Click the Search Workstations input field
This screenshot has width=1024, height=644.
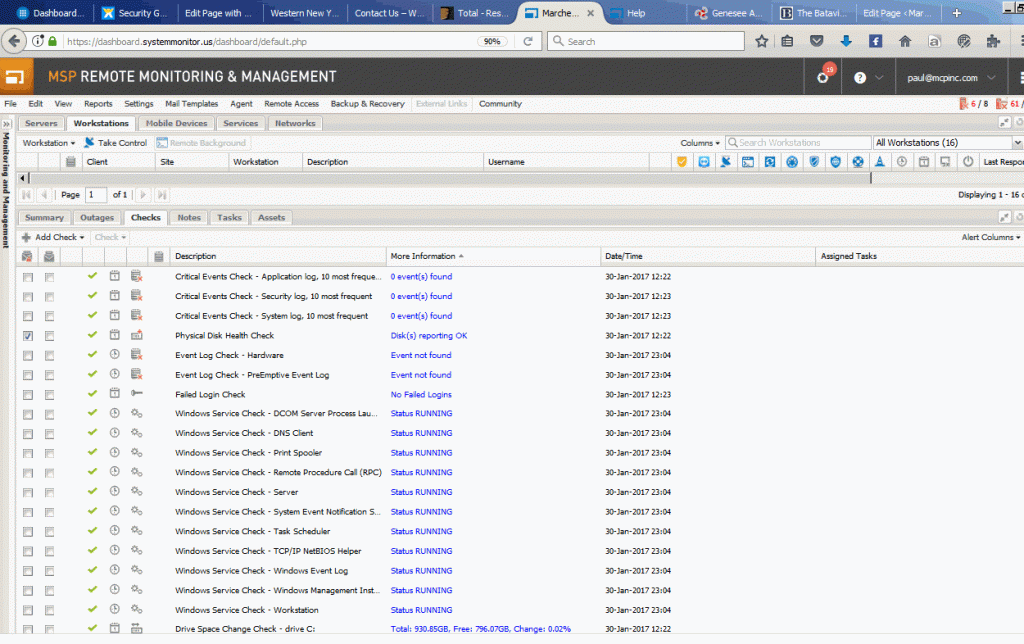798,142
